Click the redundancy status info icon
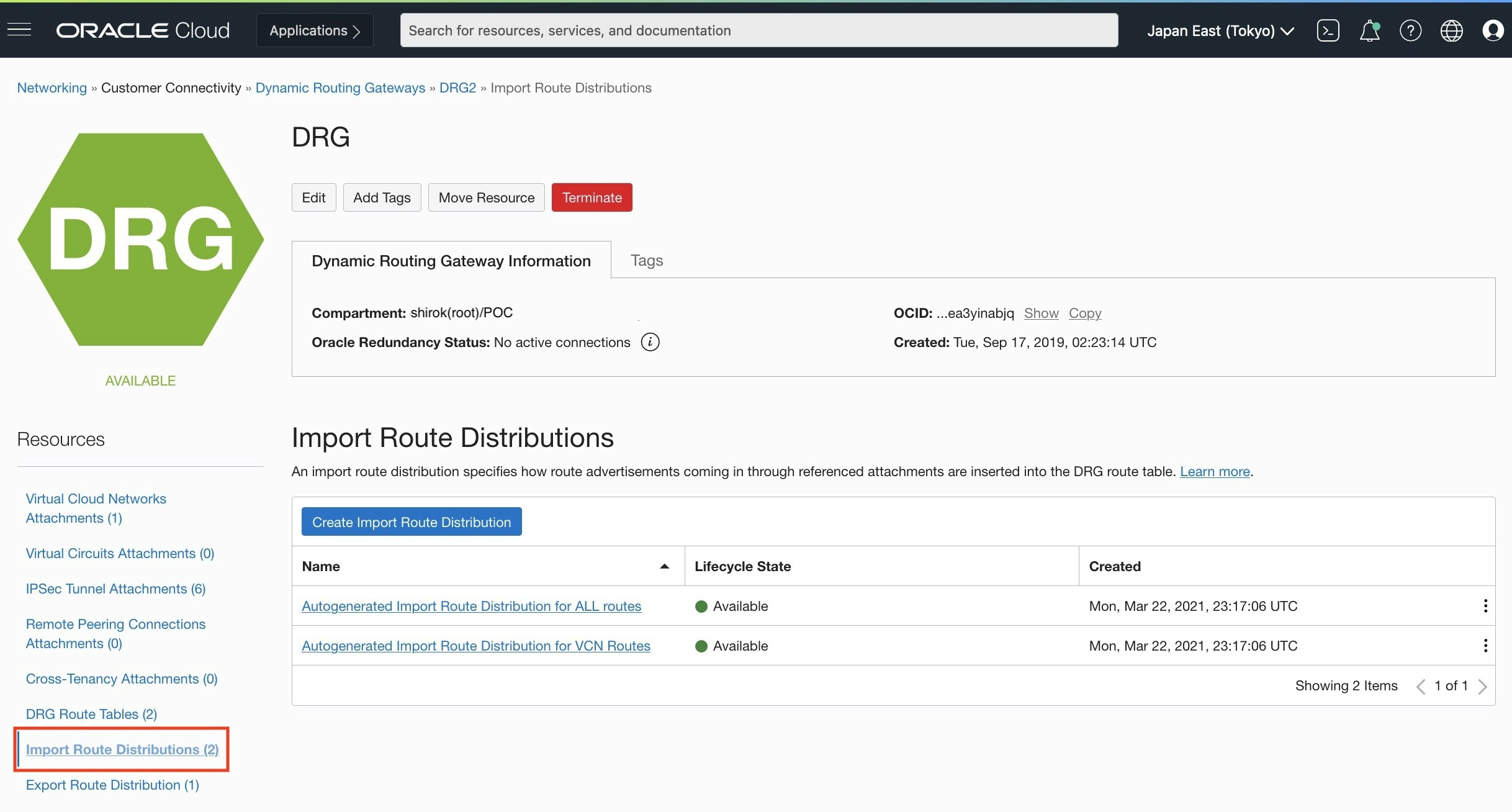 650,342
